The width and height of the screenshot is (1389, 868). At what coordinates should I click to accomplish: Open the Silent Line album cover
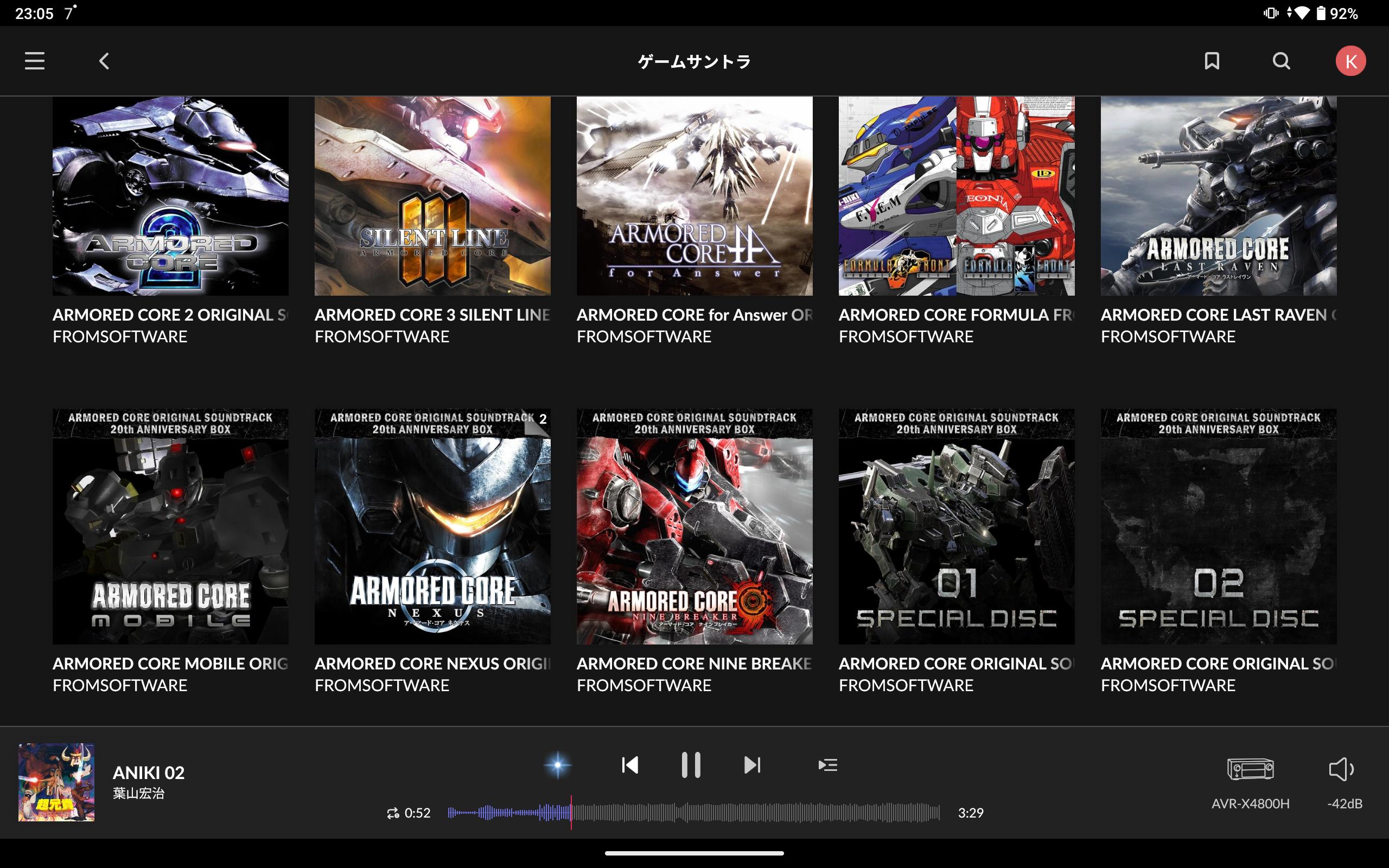pos(432,196)
